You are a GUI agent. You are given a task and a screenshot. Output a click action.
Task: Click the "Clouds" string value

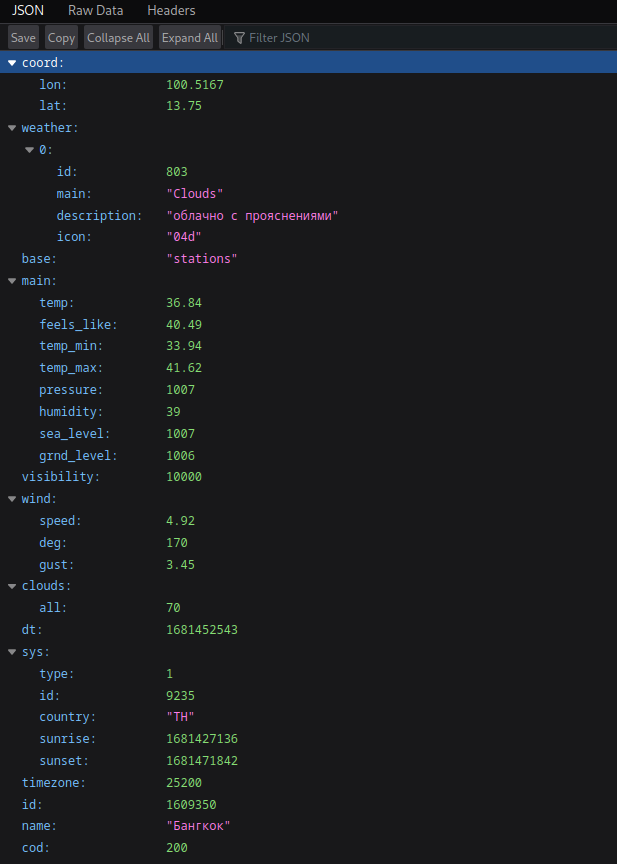pos(195,194)
